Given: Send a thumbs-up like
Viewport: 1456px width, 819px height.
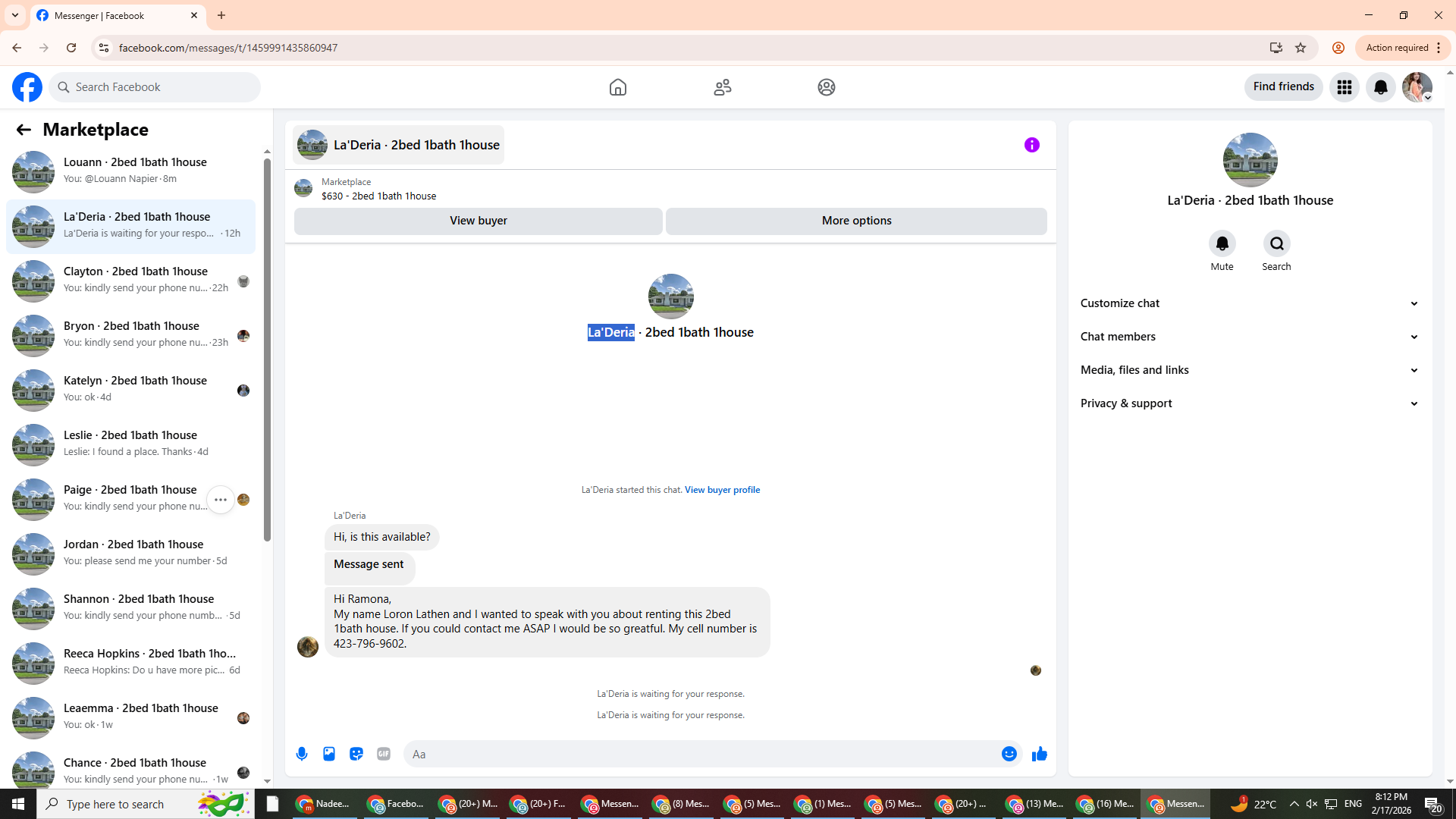Looking at the screenshot, I should pyautogui.click(x=1039, y=754).
